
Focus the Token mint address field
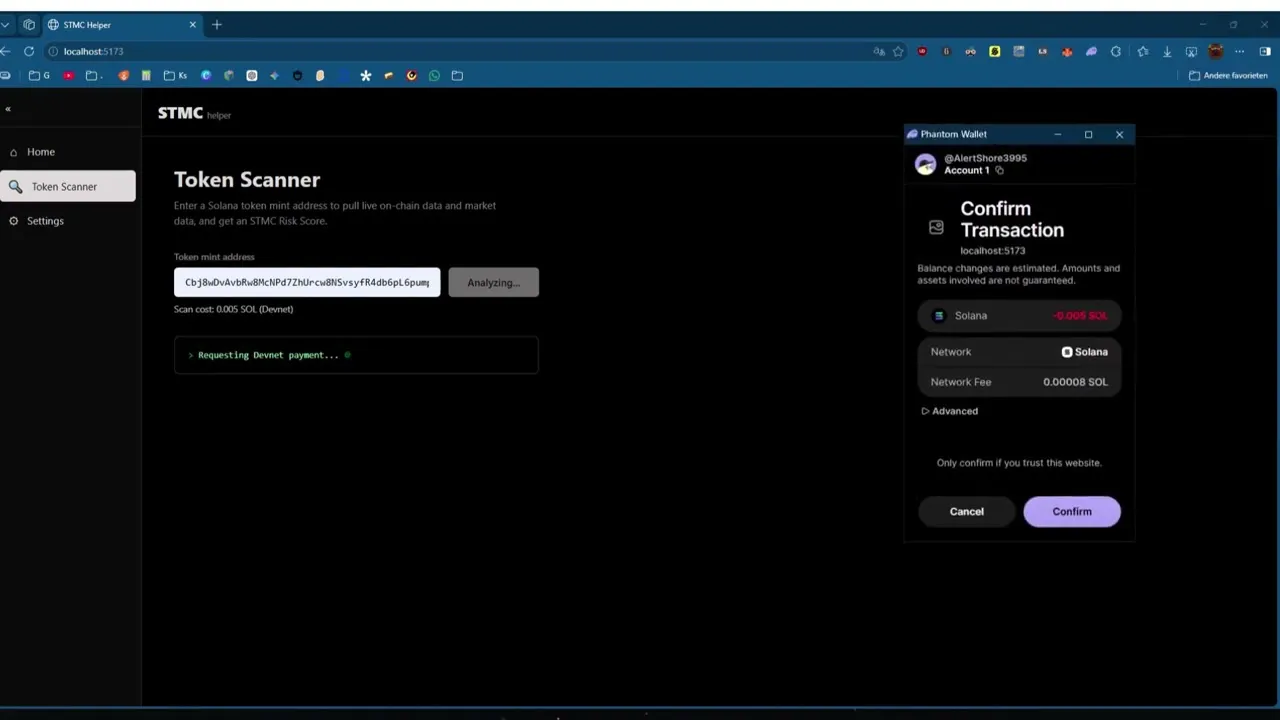(x=307, y=282)
